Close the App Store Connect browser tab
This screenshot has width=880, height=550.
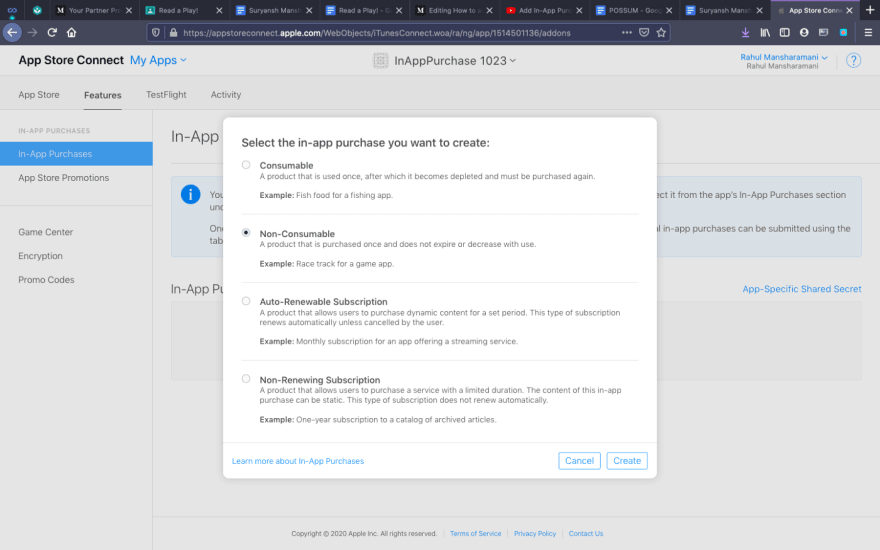click(x=850, y=10)
